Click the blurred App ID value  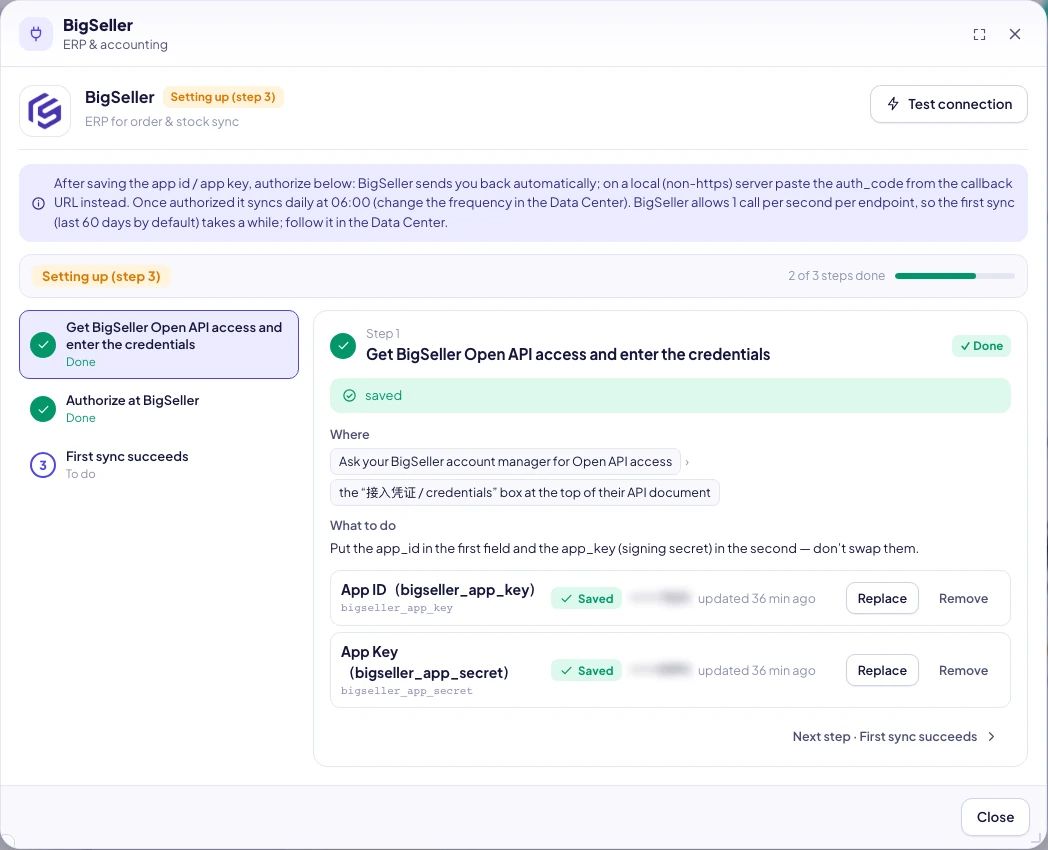(660, 598)
